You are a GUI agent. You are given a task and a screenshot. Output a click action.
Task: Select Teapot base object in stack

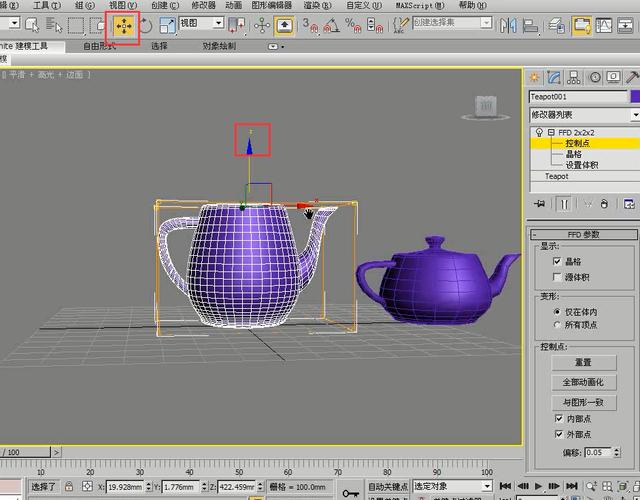click(x=556, y=176)
